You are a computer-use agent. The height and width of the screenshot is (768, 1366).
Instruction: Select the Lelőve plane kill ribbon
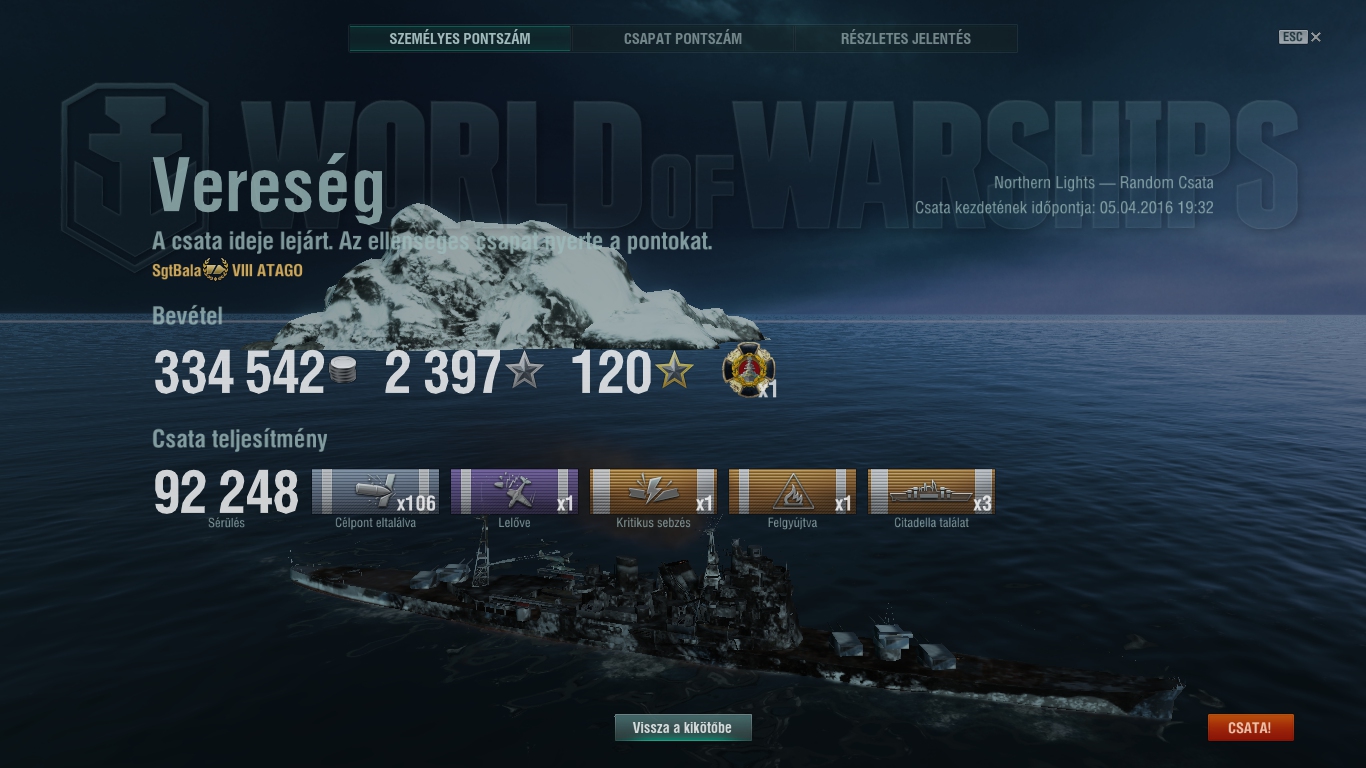tap(514, 491)
